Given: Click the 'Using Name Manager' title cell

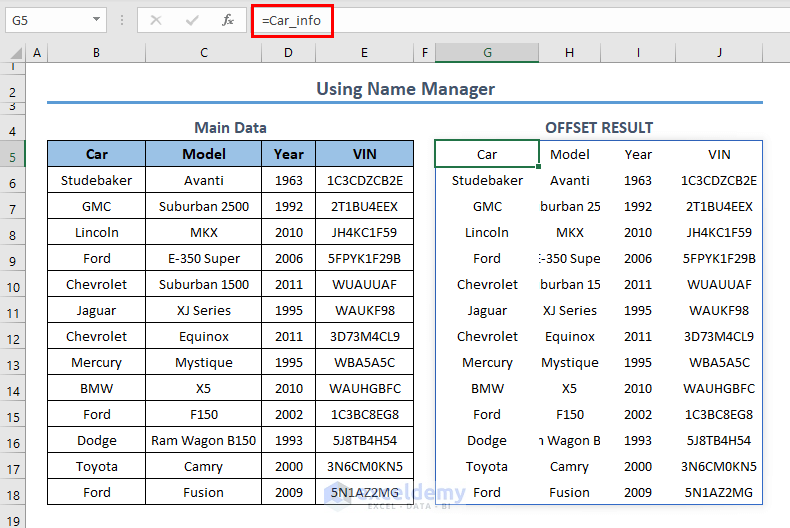Looking at the screenshot, I should point(405,89).
